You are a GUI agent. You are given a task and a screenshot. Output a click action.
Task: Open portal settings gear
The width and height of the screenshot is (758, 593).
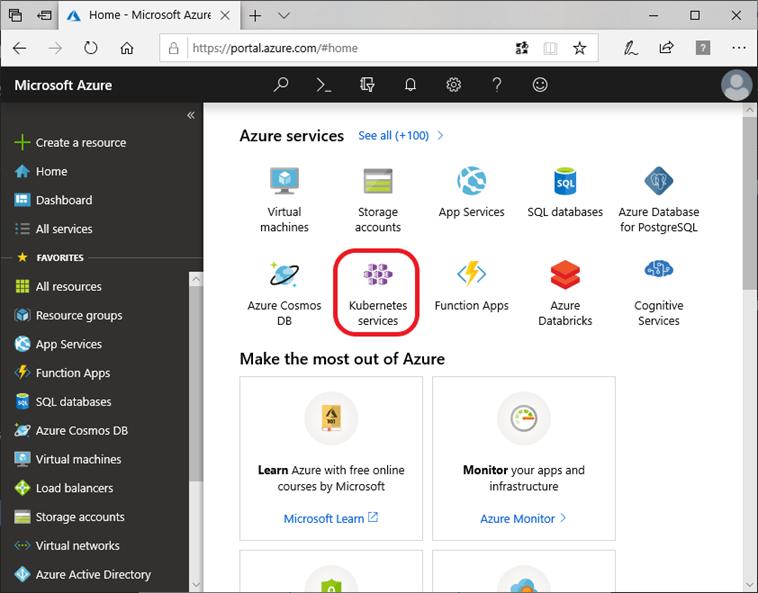(453, 85)
